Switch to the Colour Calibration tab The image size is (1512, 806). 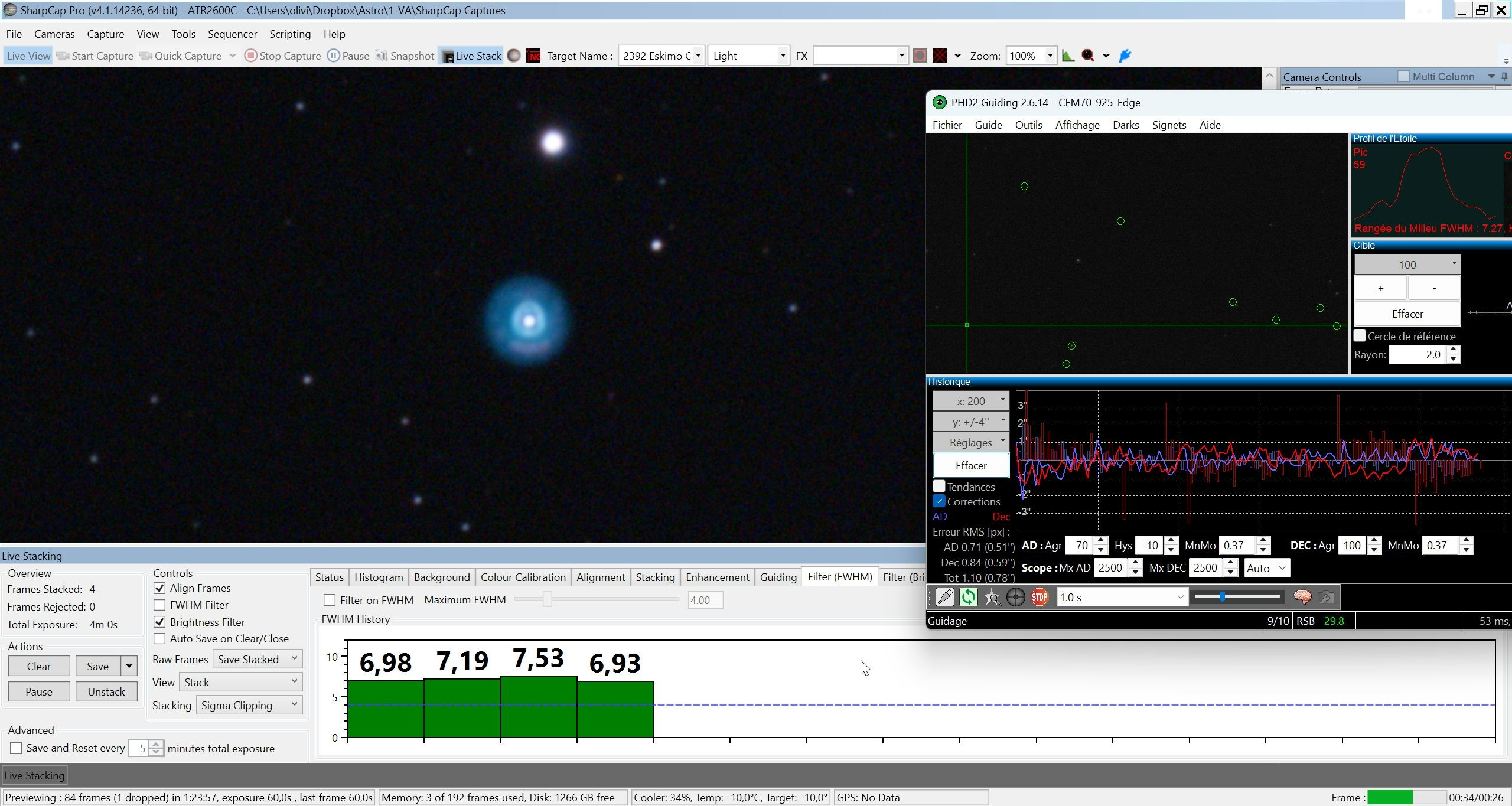pos(523,577)
